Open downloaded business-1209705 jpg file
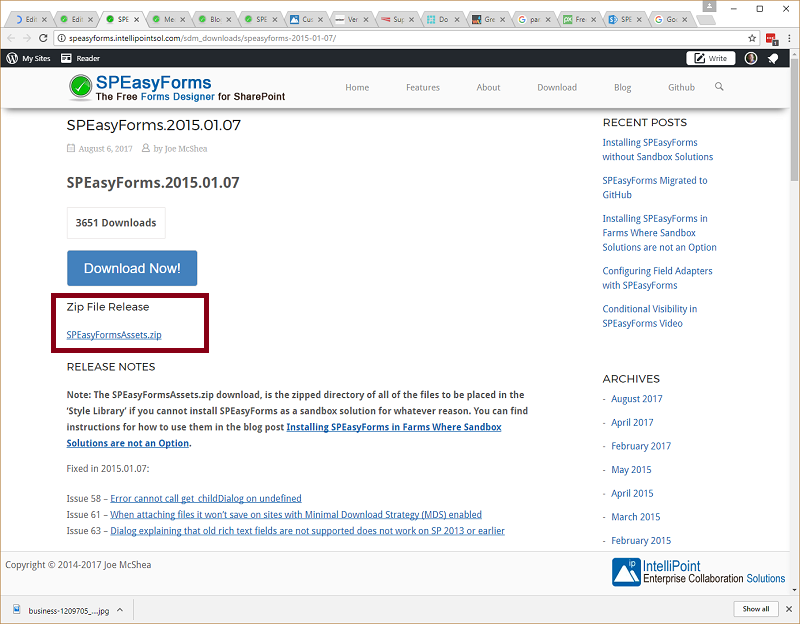This screenshot has height=624, width=800. 62,610
